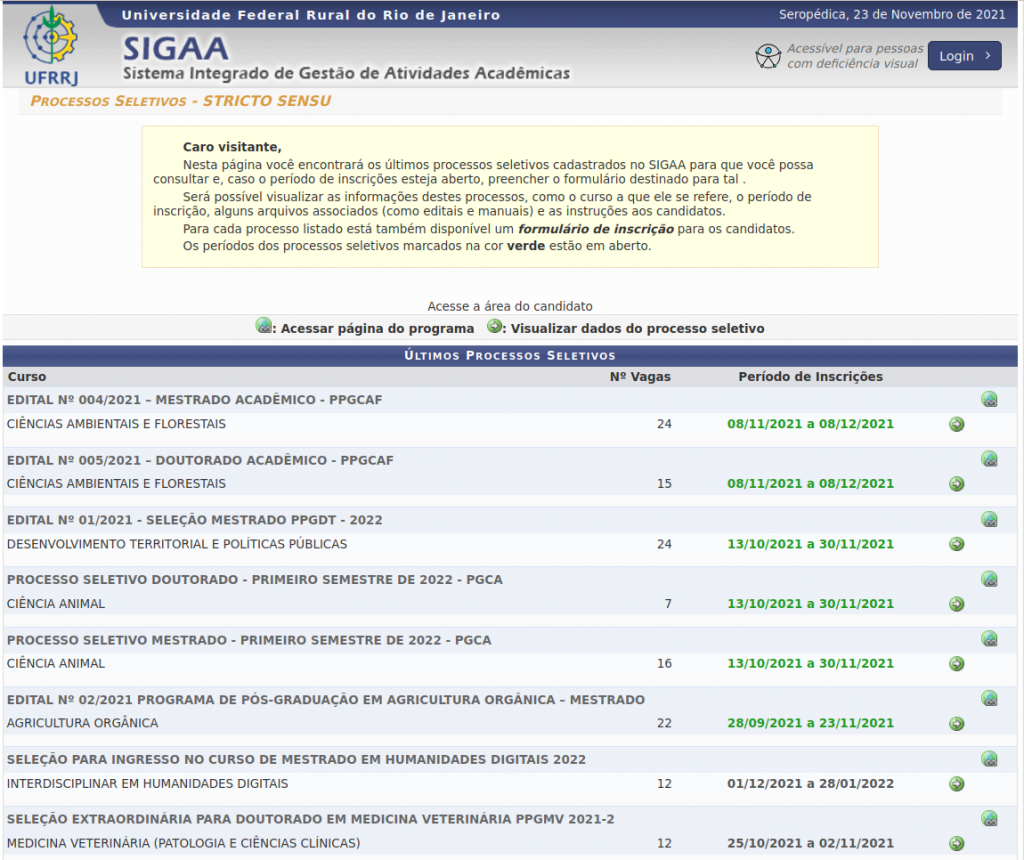Screen dimensions: 1024x860
Task: Open 'Acesse a área do candidato' link
Action: click(x=510, y=306)
